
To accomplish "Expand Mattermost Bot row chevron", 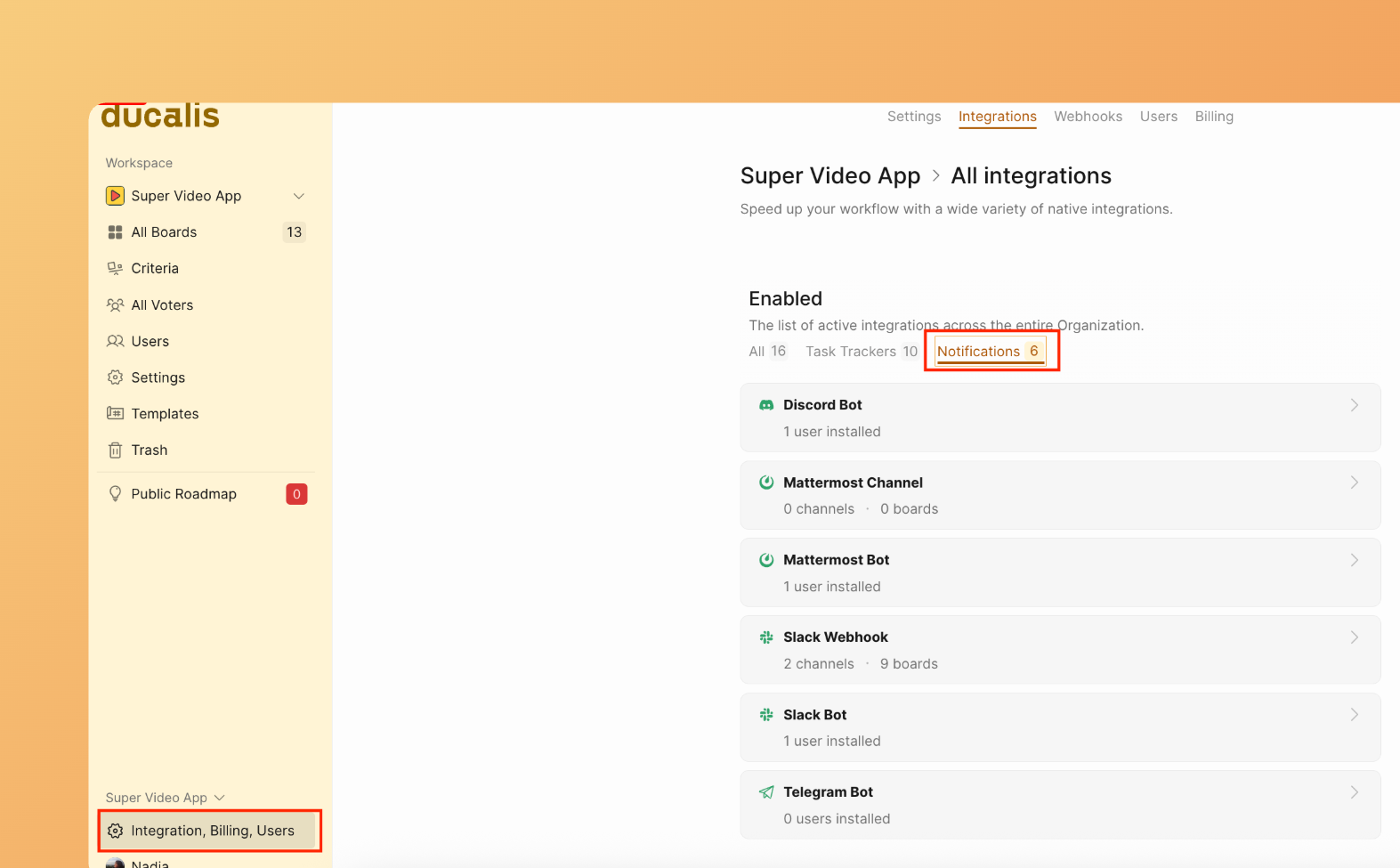I will [x=1354, y=560].
